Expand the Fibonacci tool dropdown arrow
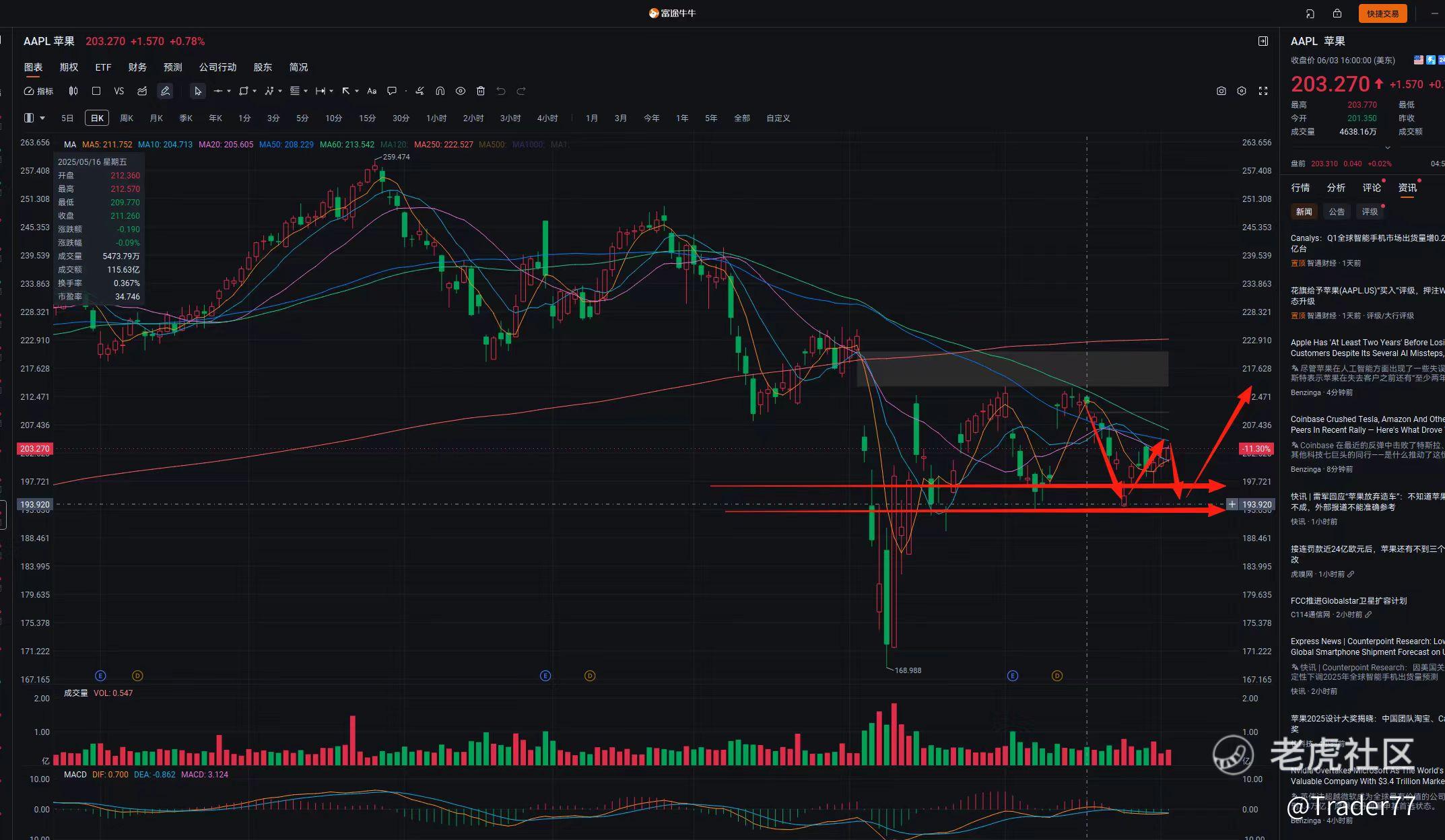 click(x=306, y=91)
